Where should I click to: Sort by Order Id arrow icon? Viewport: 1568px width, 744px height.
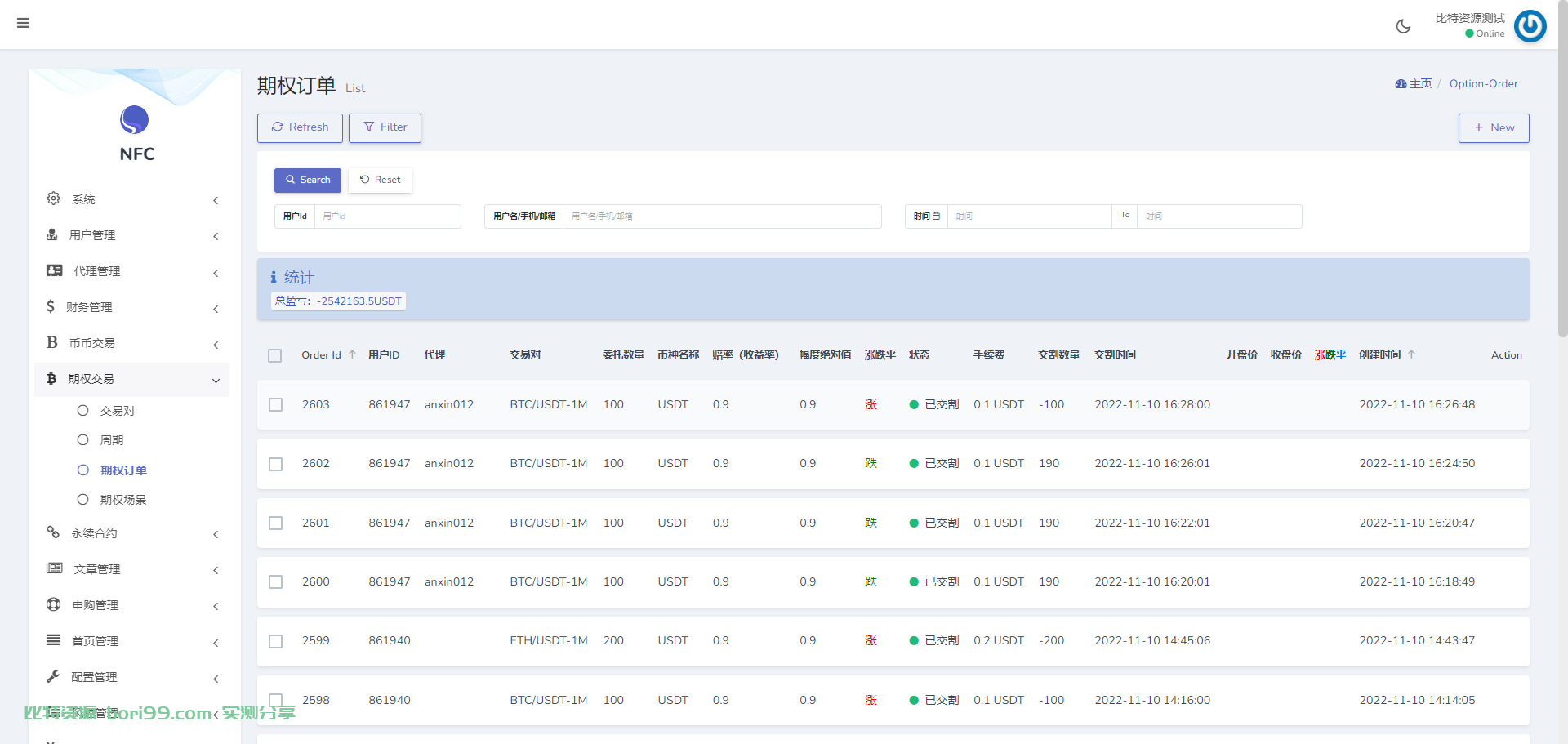click(x=352, y=354)
